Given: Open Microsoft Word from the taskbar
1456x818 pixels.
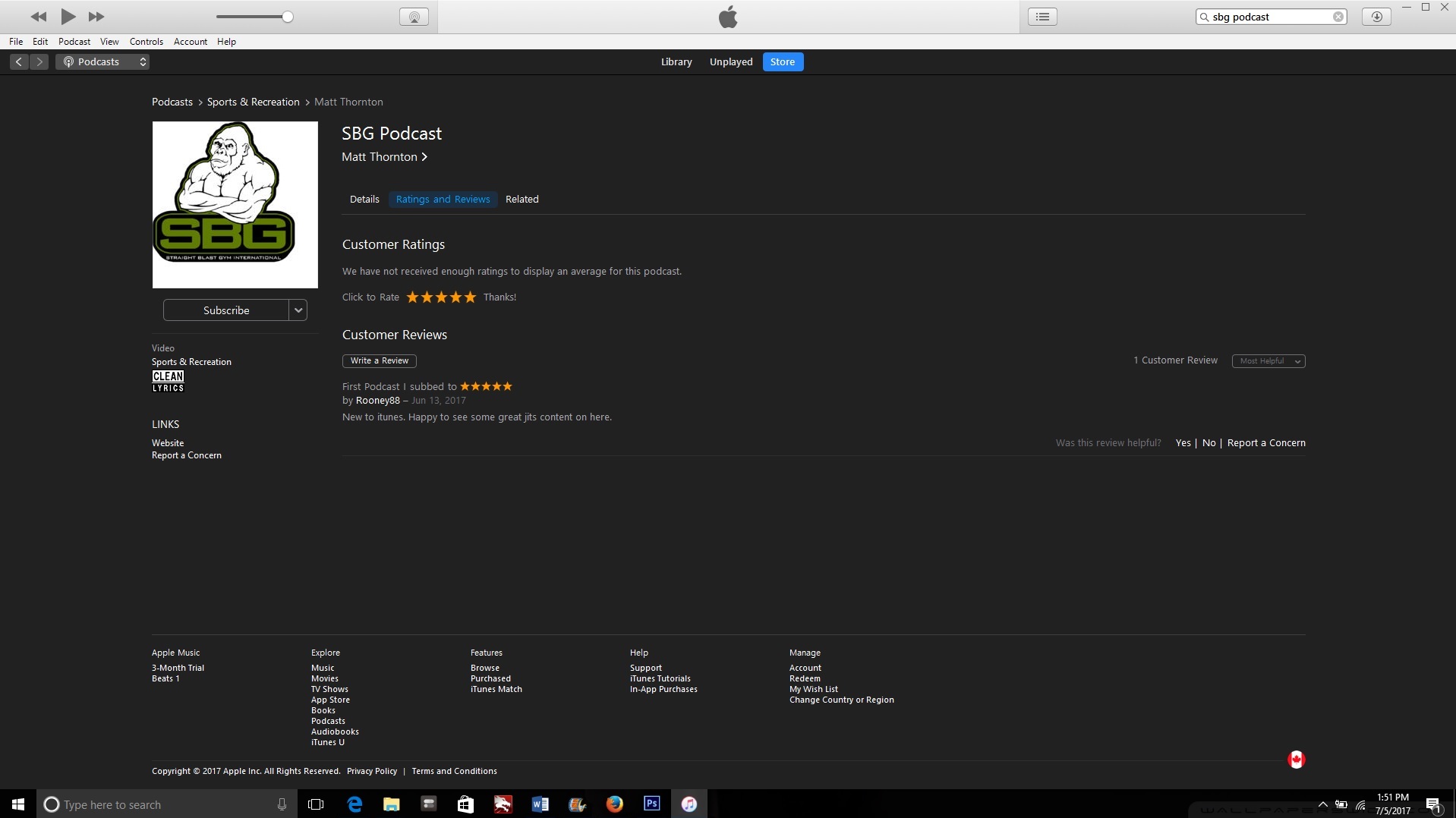Looking at the screenshot, I should tap(540, 804).
